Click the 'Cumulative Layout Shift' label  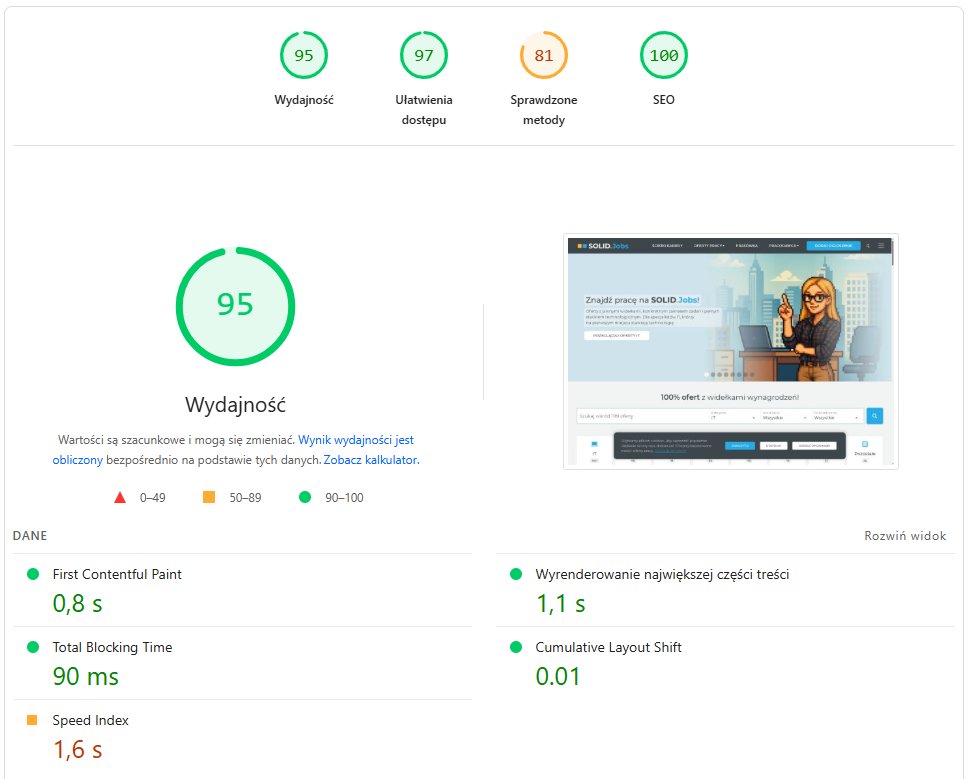tap(608, 647)
